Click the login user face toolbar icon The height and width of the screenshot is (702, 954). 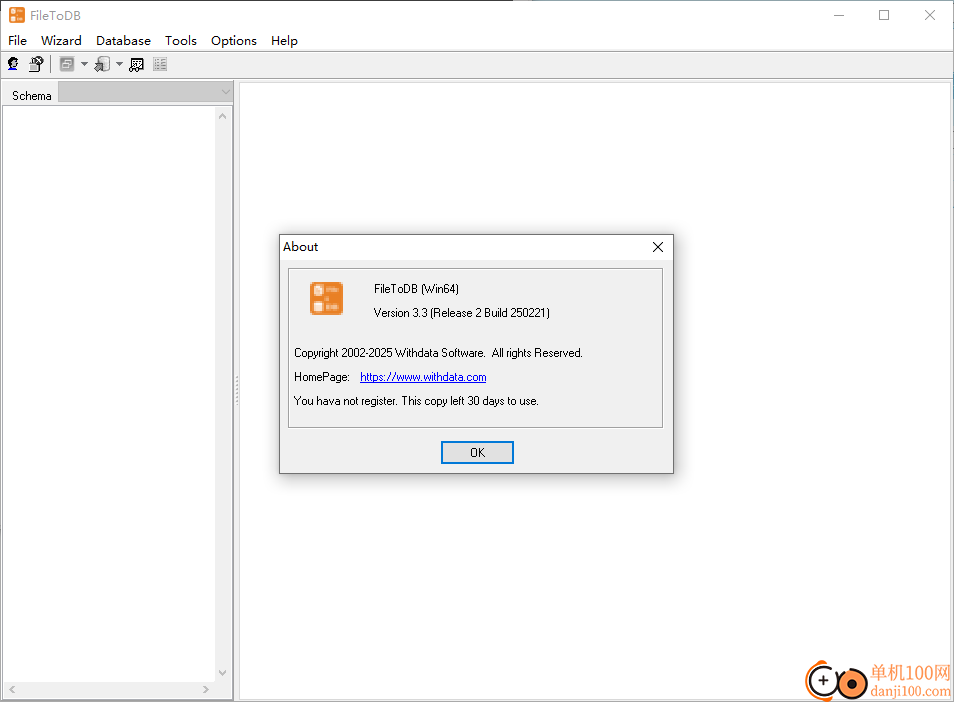tap(13, 64)
